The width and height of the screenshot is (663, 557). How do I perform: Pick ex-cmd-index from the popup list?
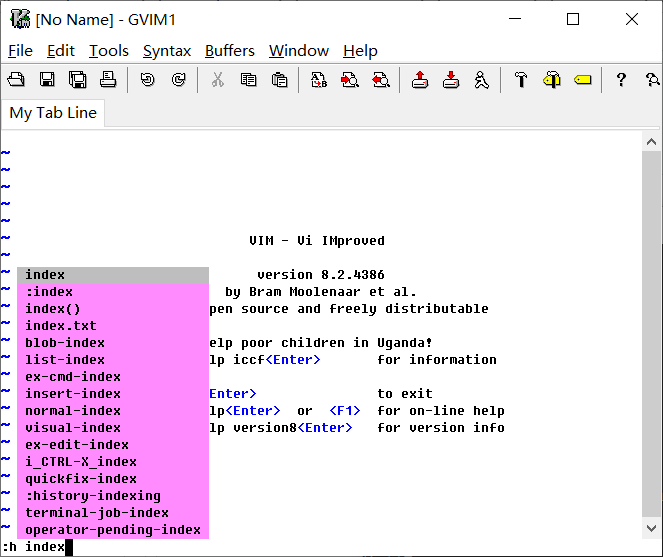[x=113, y=377]
